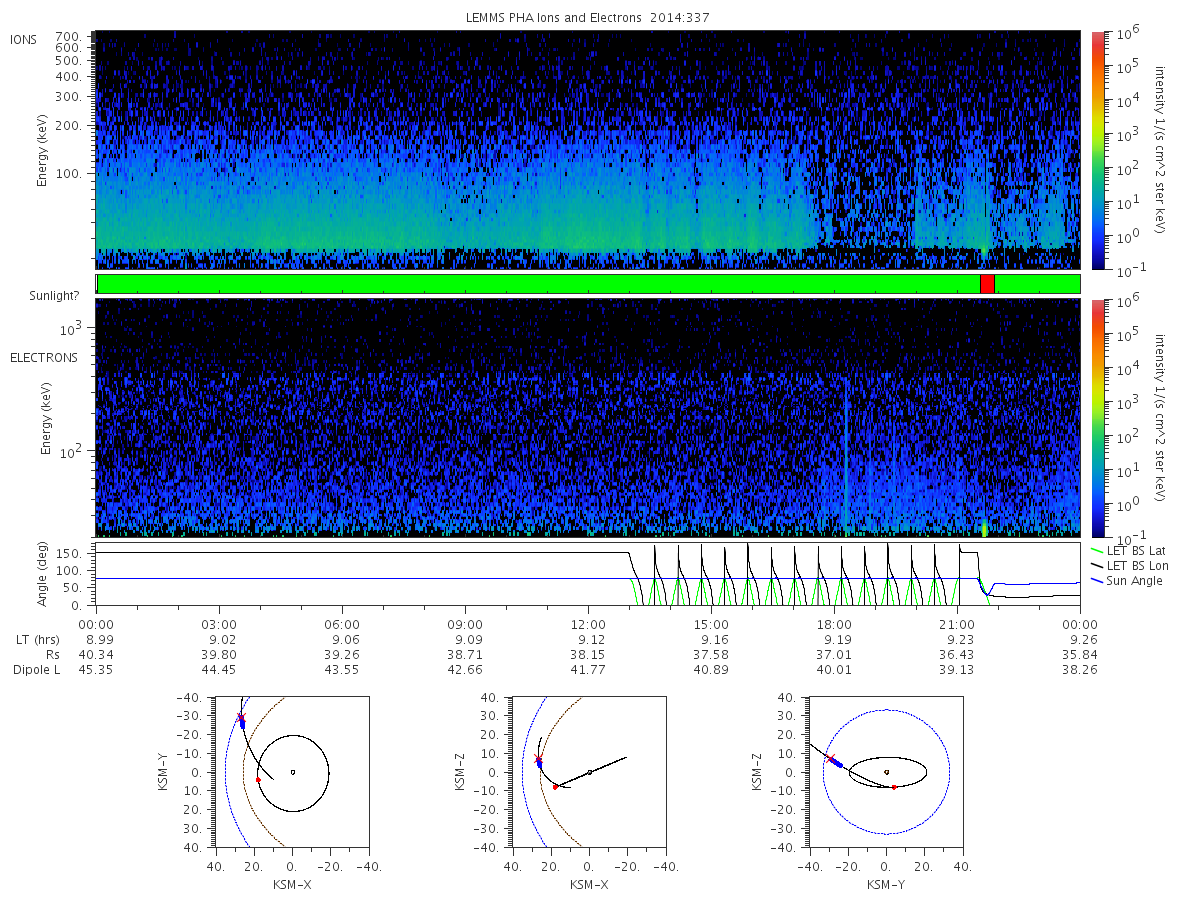Click the KSM-X vs KSM-Y orbit plot
1200x900 pixels.
(x=291, y=772)
